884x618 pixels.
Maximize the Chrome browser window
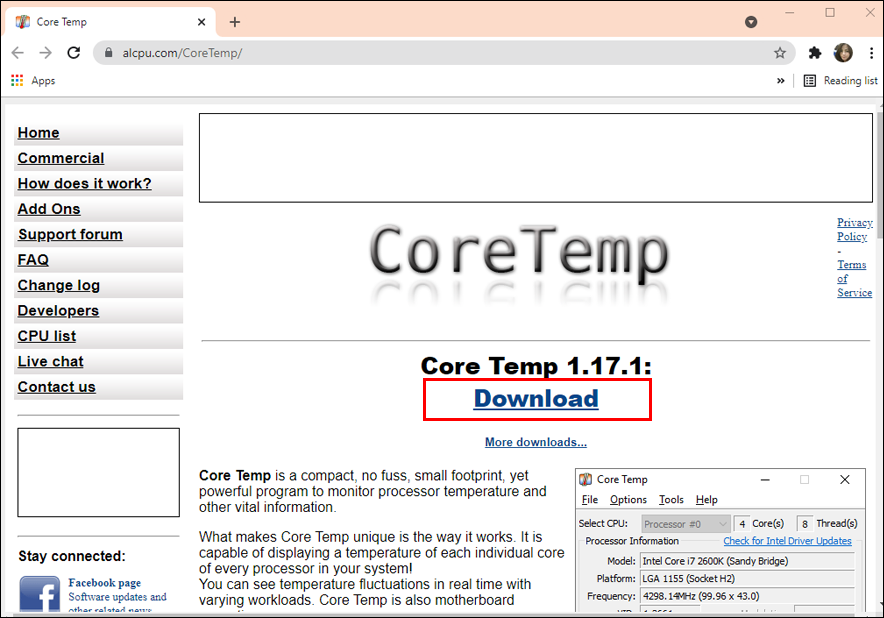pos(830,12)
